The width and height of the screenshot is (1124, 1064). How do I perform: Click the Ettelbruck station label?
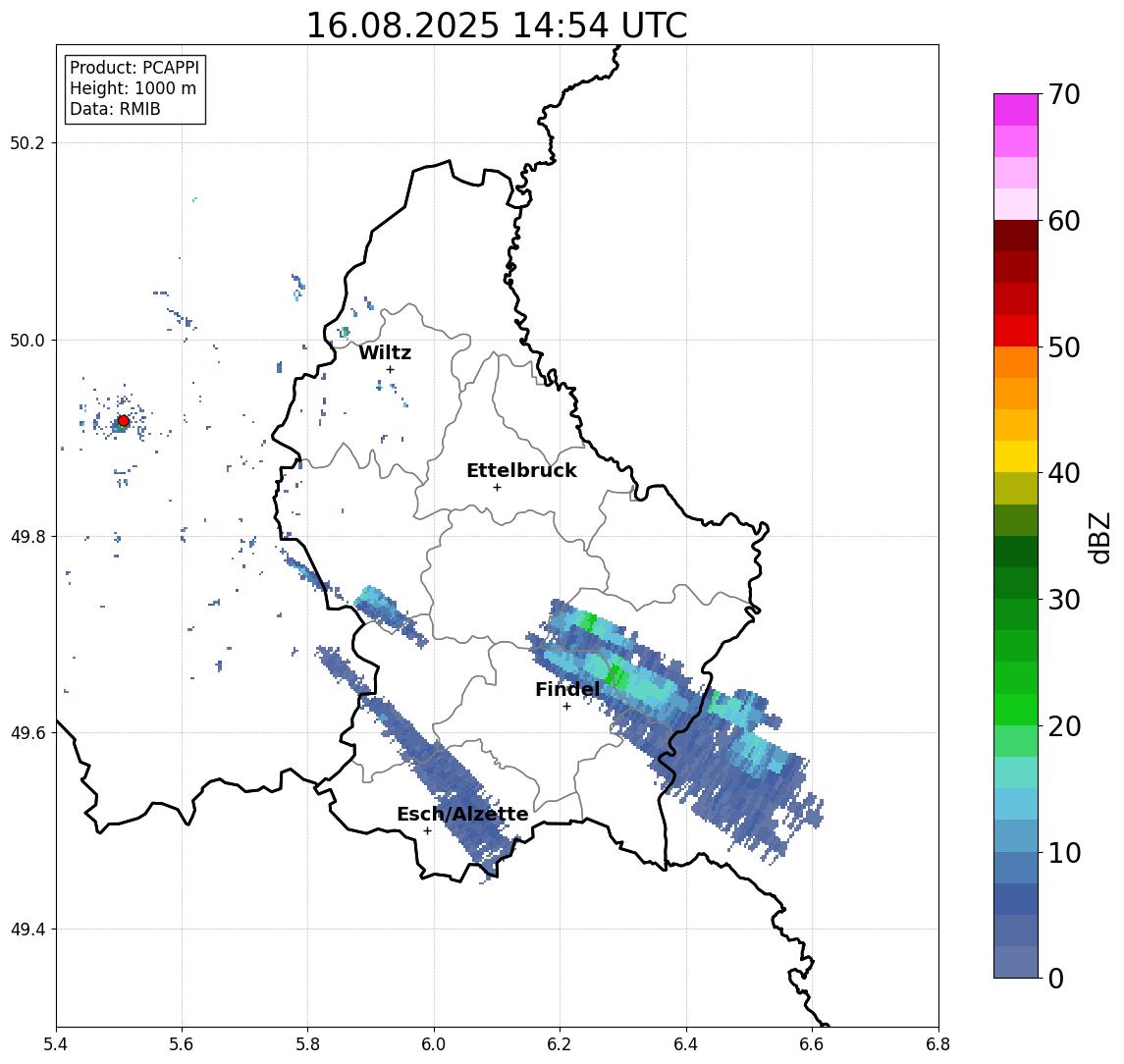521,470
